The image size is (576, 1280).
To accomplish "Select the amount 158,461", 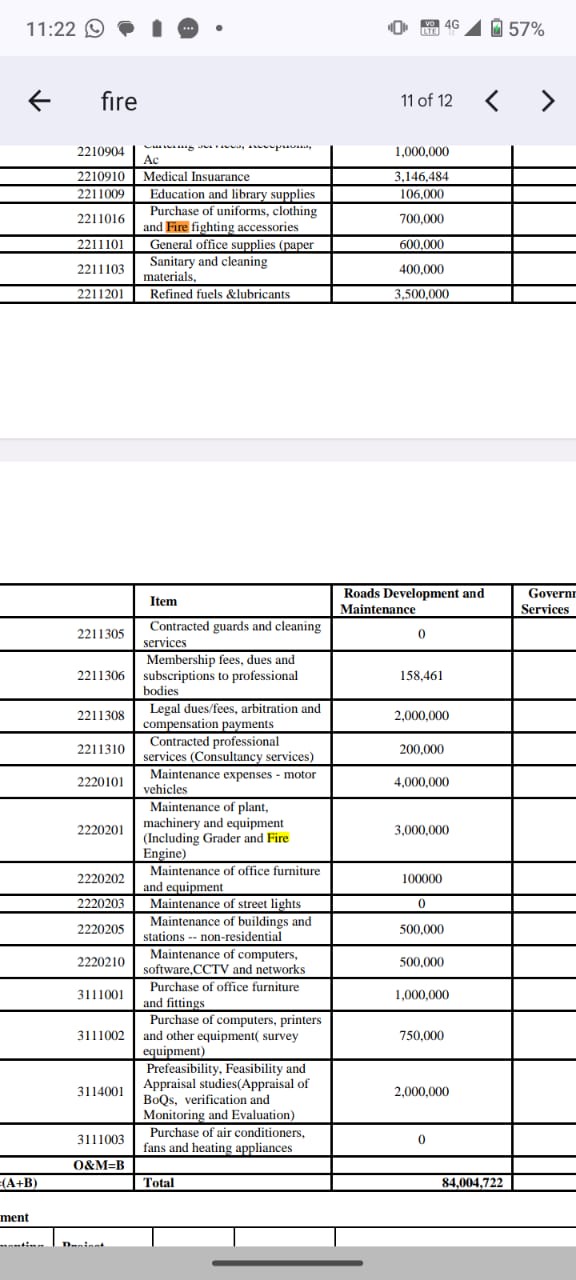I will pos(422,675).
